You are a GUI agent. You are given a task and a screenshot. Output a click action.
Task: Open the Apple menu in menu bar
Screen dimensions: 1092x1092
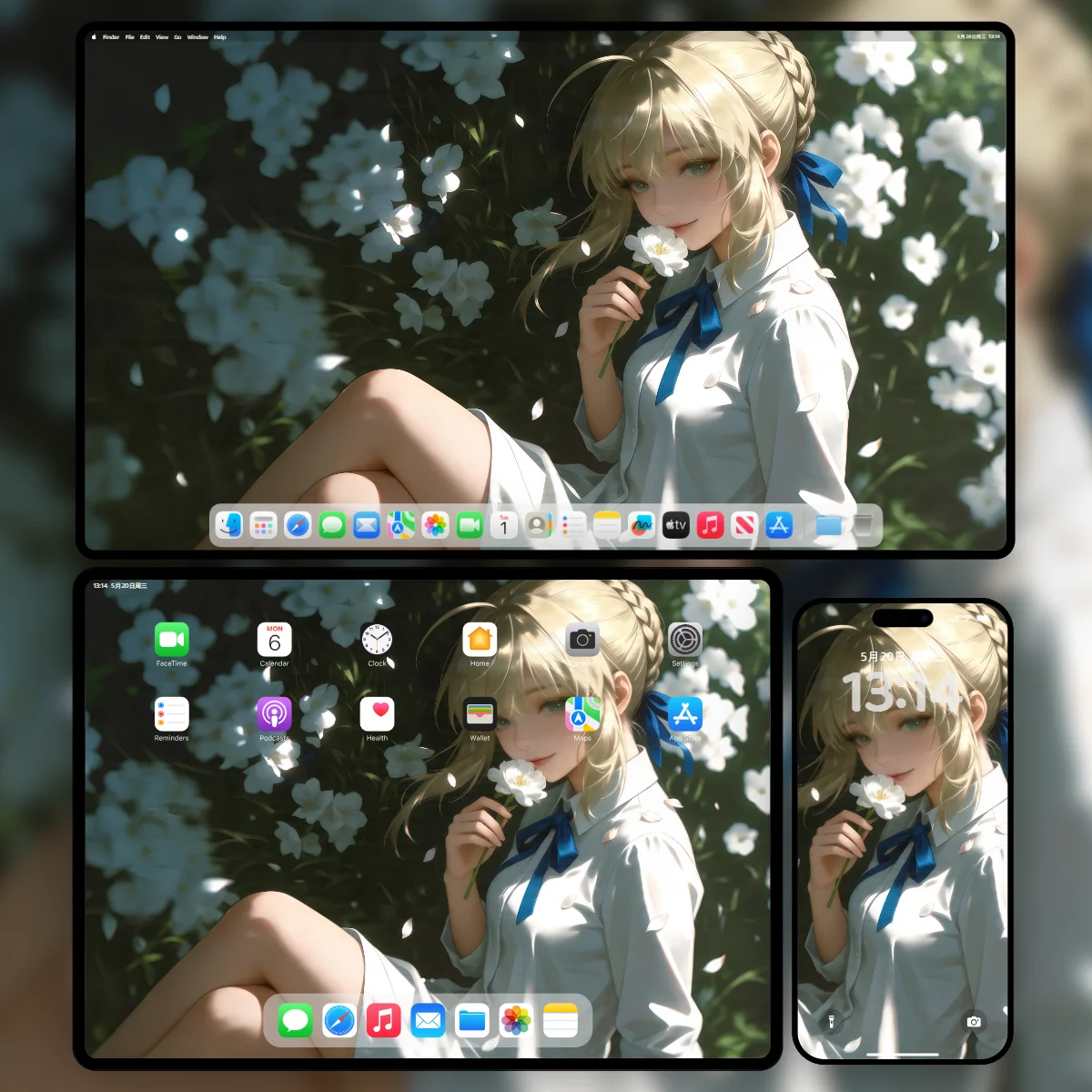pyautogui.click(x=94, y=37)
